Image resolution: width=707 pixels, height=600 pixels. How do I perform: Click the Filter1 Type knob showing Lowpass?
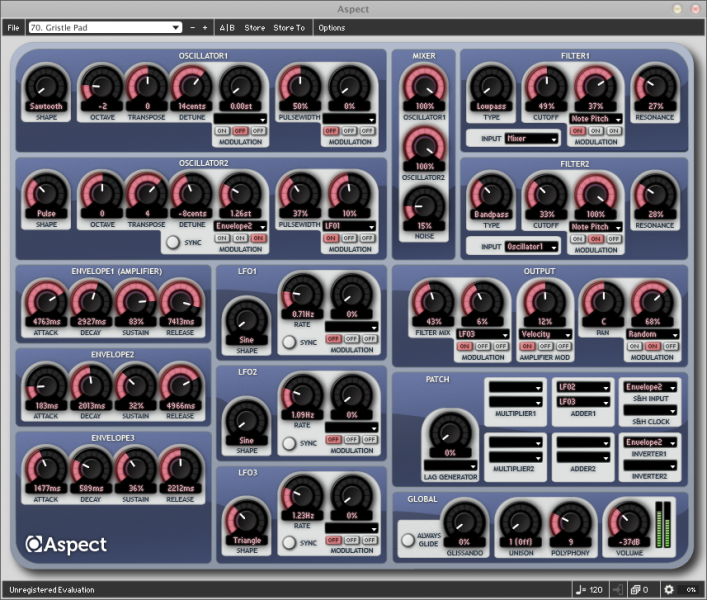click(492, 87)
